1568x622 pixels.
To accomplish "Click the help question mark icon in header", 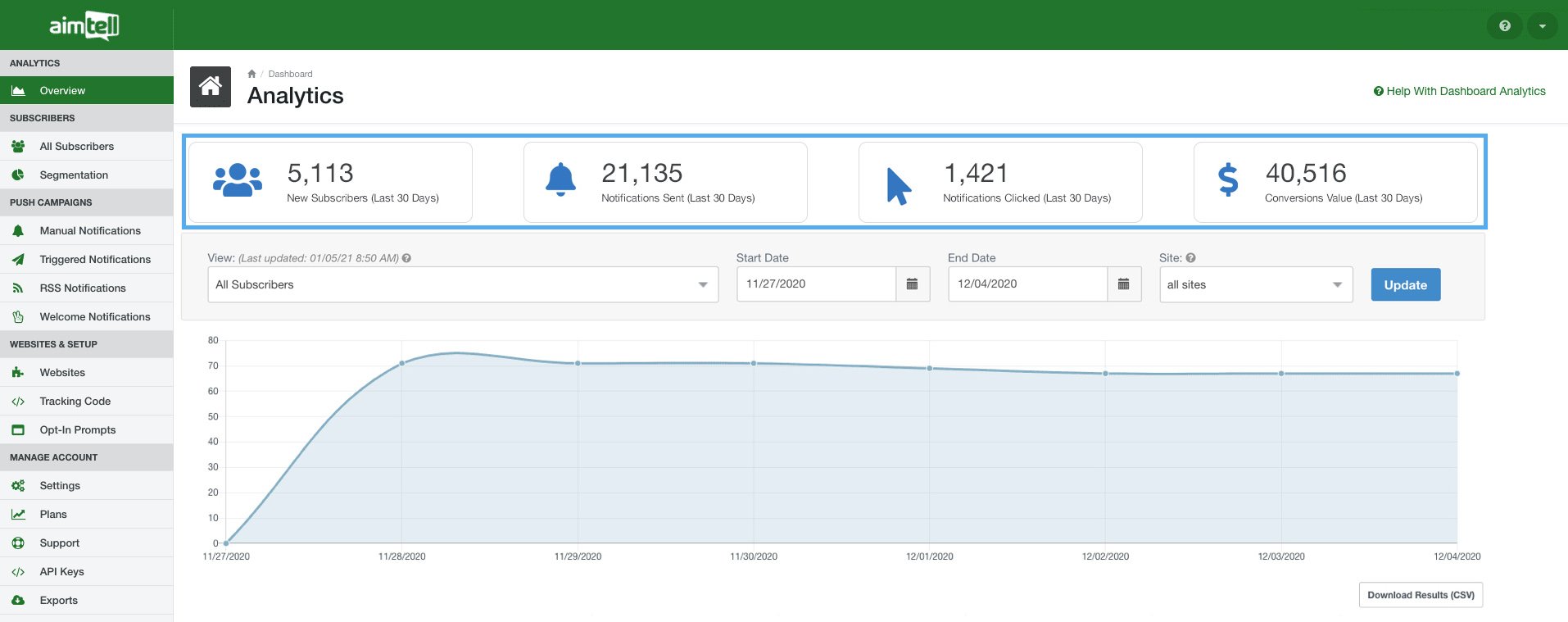I will (x=1504, y=26).
